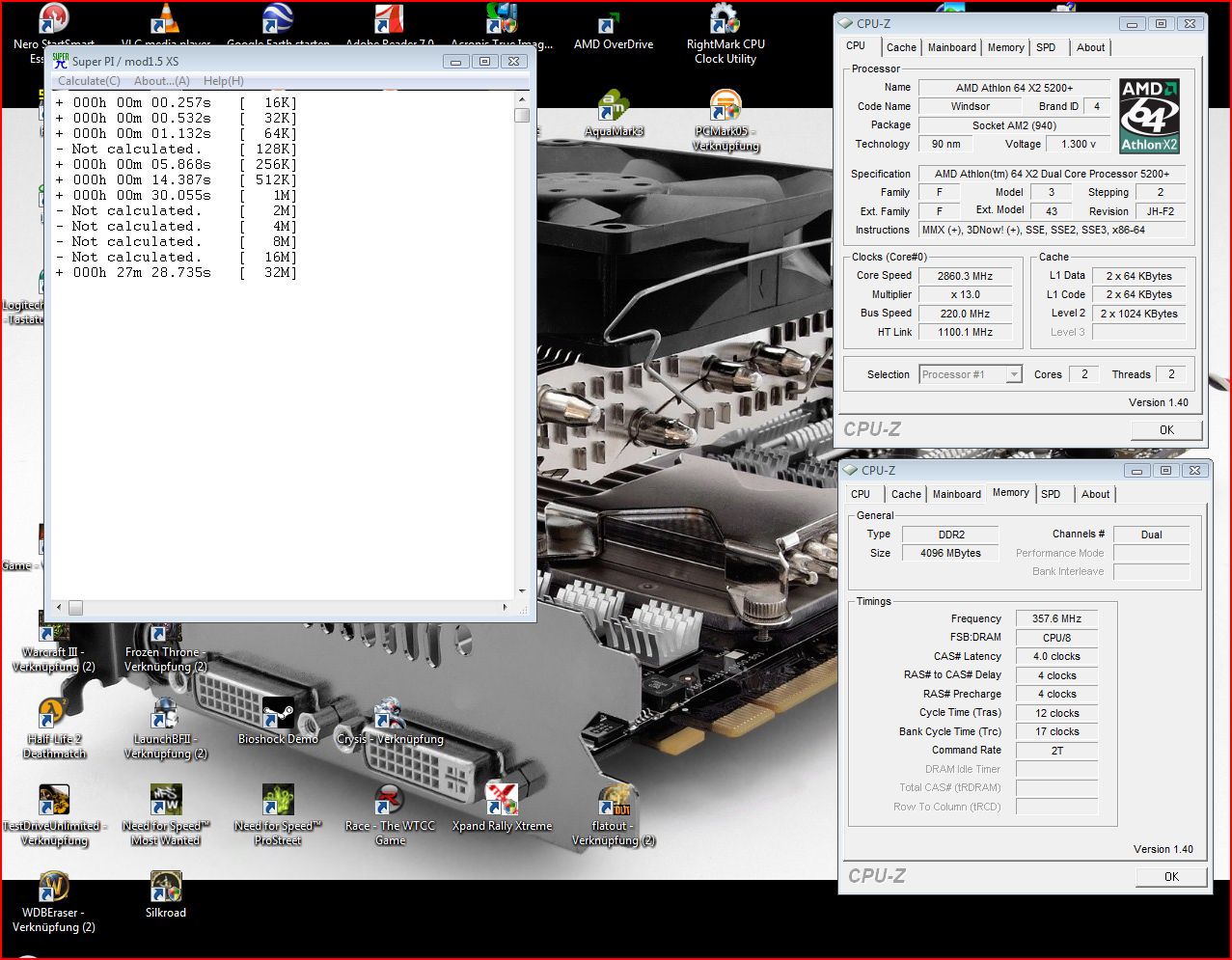1232x960 pixels.
Task: Click the Voltage value 1.300 v
Action: click(1079, 145)
